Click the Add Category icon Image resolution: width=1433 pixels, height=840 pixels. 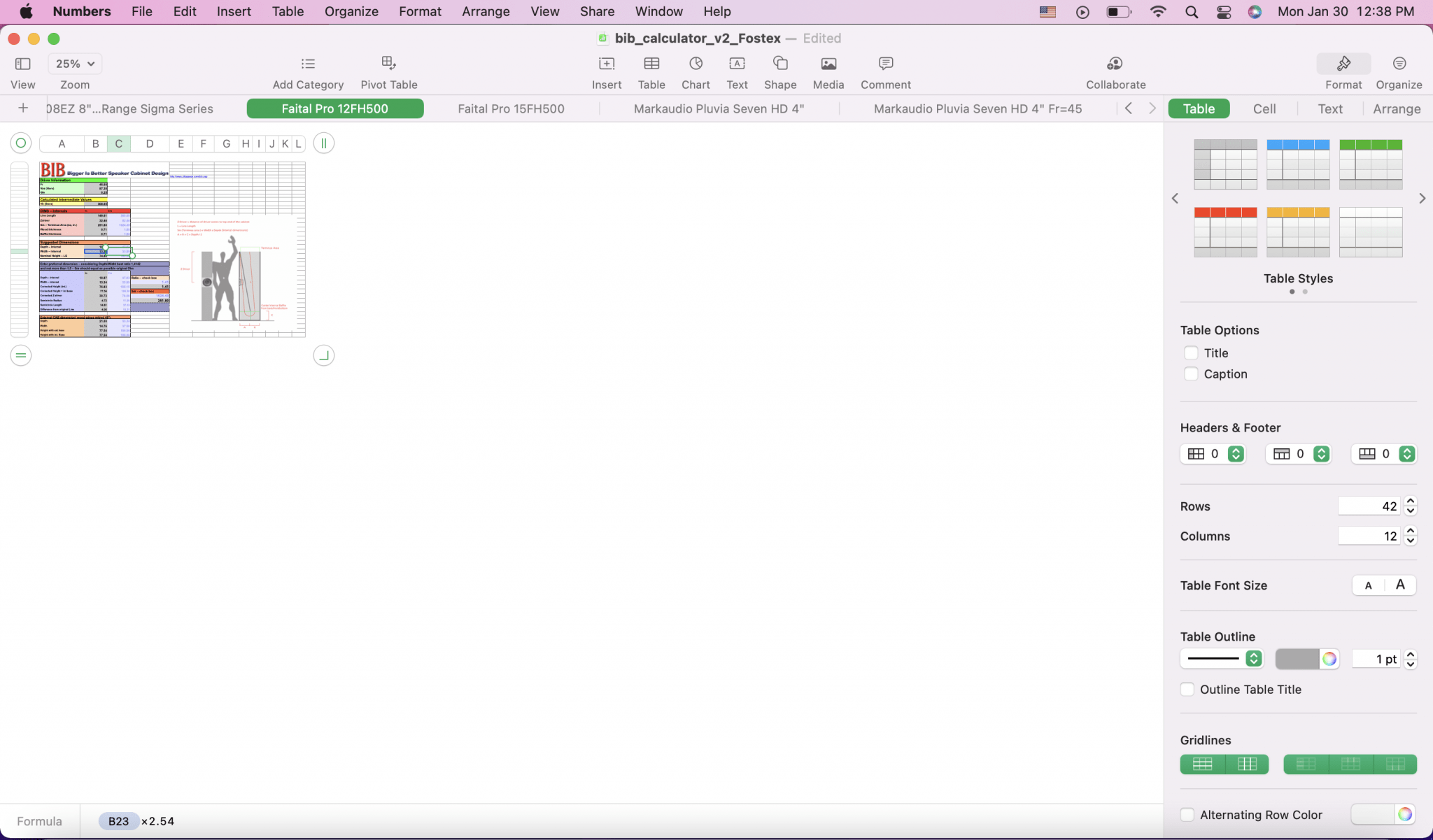click(x=308, y=64)
